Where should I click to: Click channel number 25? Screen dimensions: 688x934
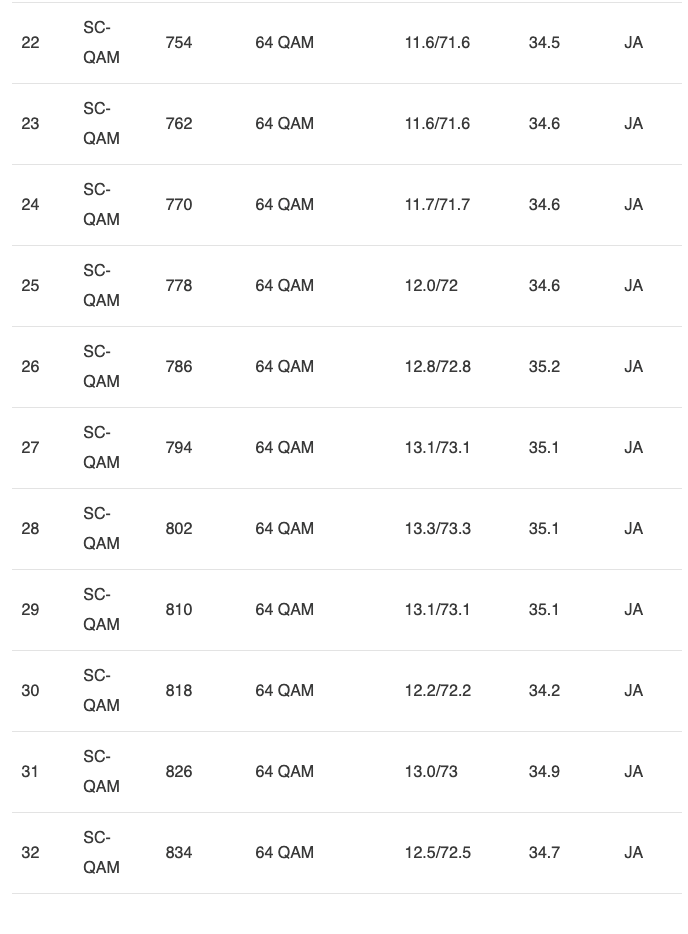click(x=30, y=286)
